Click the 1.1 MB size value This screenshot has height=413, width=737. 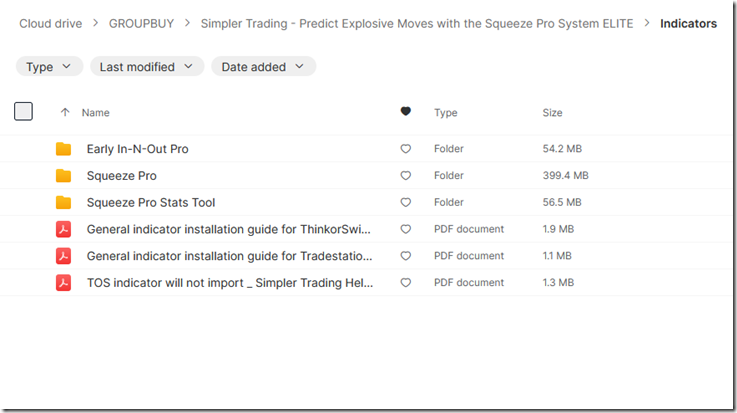[x=557, y=256]
